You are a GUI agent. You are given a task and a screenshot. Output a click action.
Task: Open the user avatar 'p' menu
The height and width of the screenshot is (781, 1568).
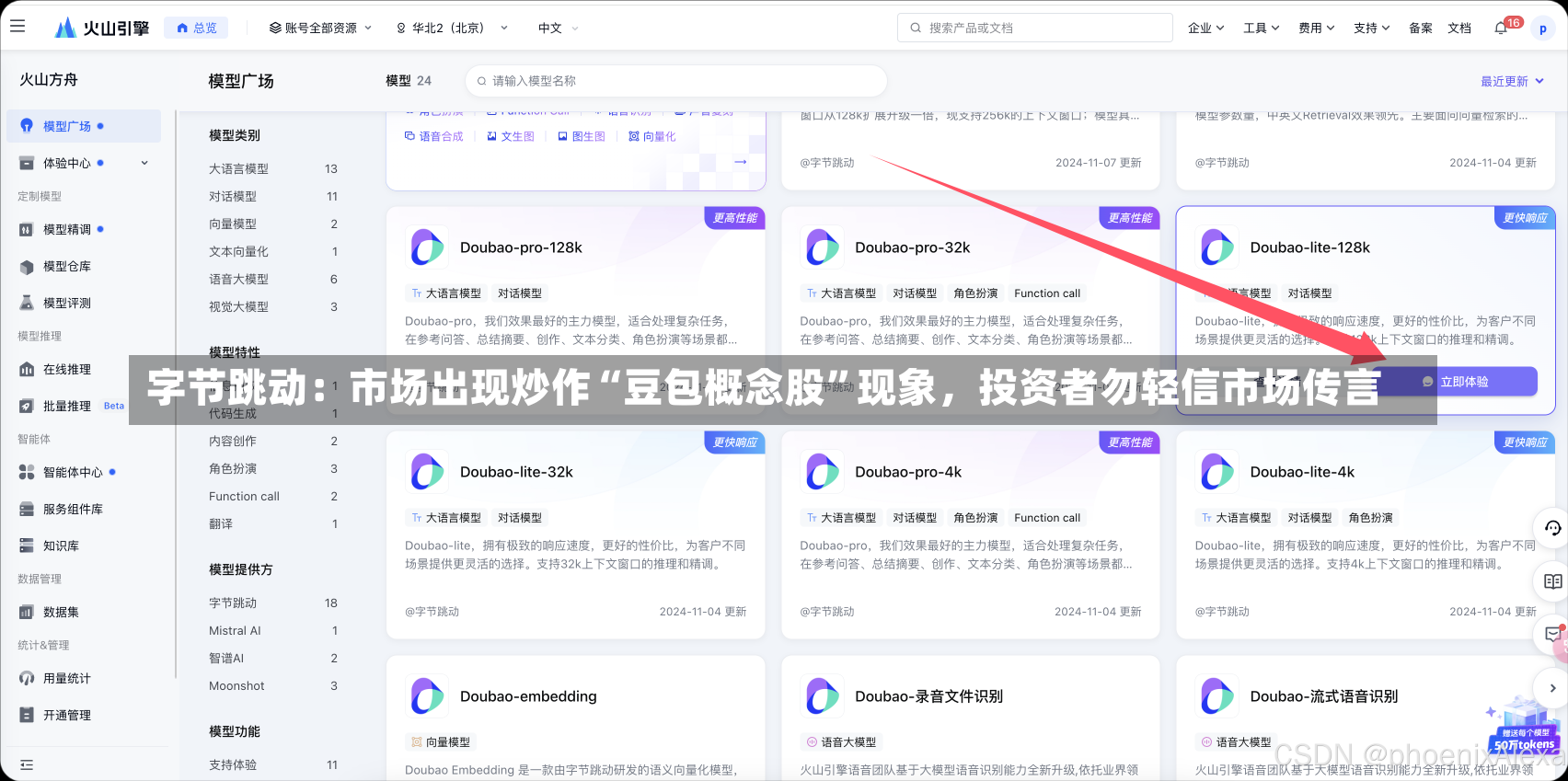point(1543,29)
